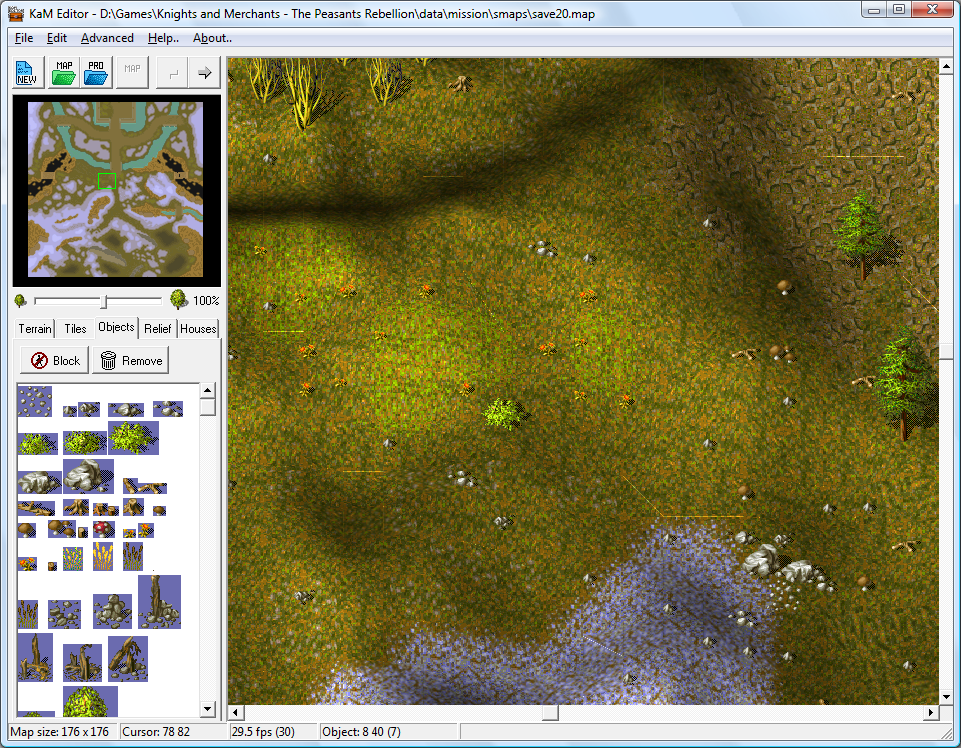Select leaning dead tree with rocks

pyautogui.click(x=127, y=658)
